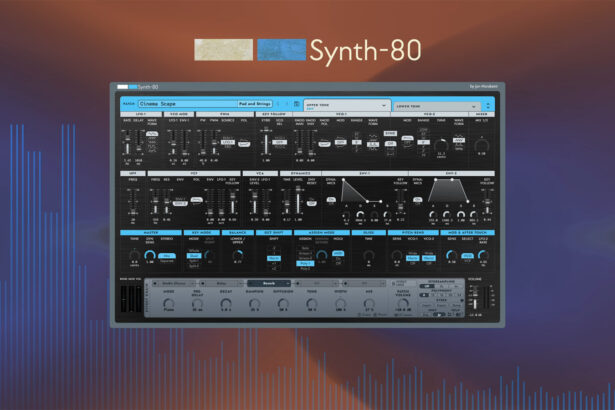This screenshot has width=615, height=410.
Task: Adjust the Key Follow STRB slider
Action: (x=266, y=141)
